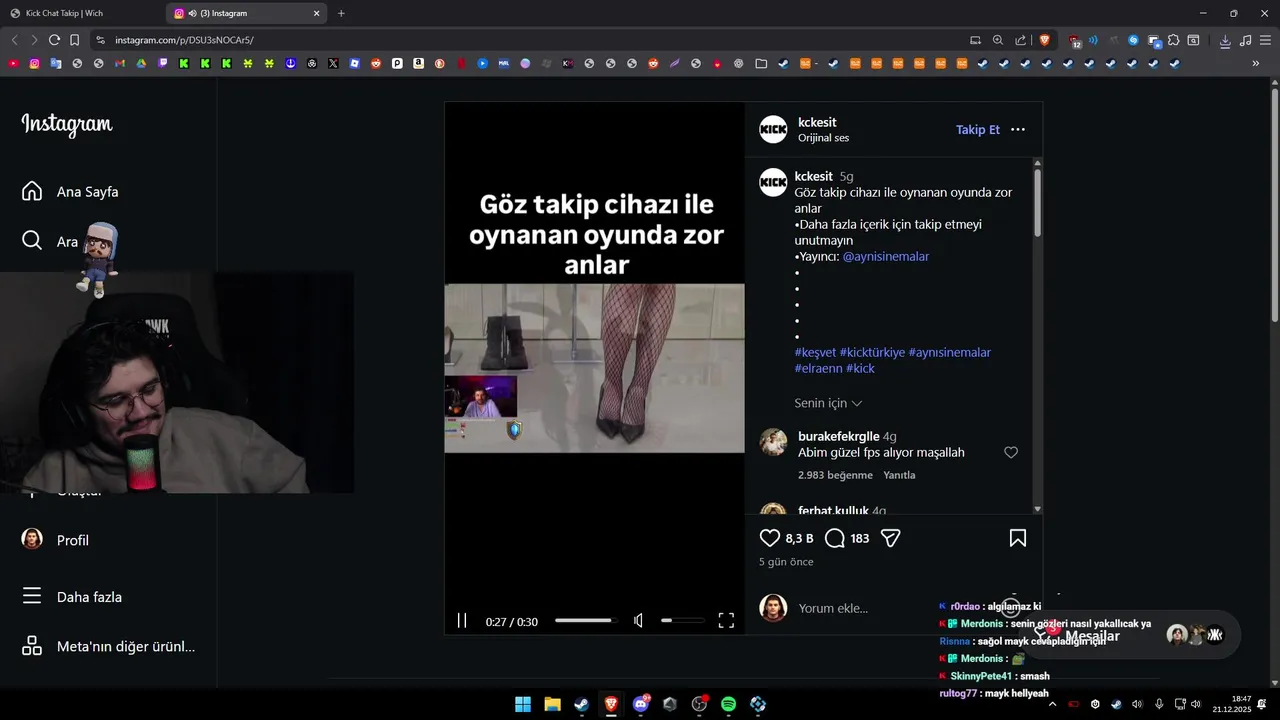Click the Instagram logo

pos(67,124)
